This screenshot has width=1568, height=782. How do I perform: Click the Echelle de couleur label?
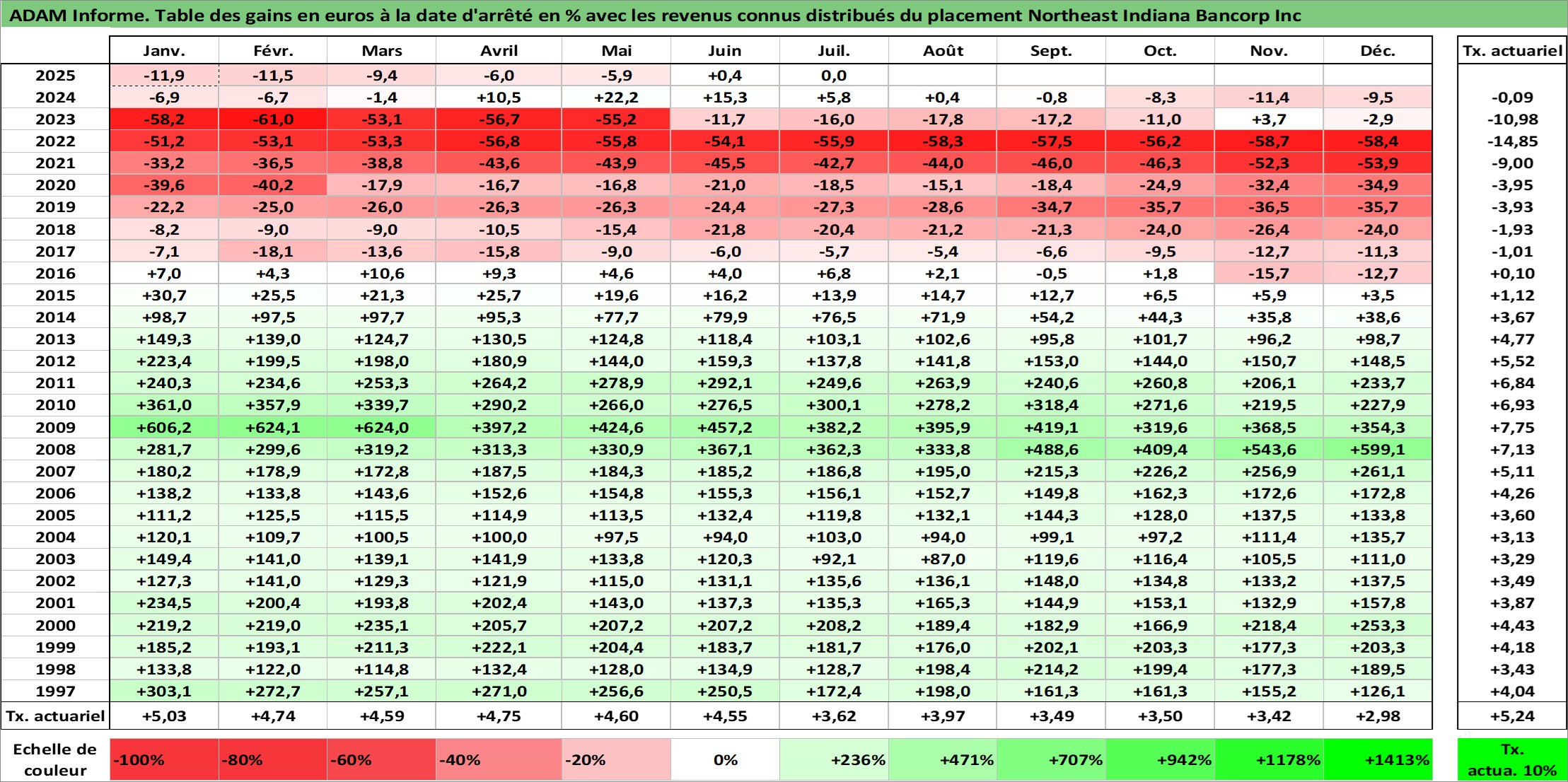tap(55, 760)
